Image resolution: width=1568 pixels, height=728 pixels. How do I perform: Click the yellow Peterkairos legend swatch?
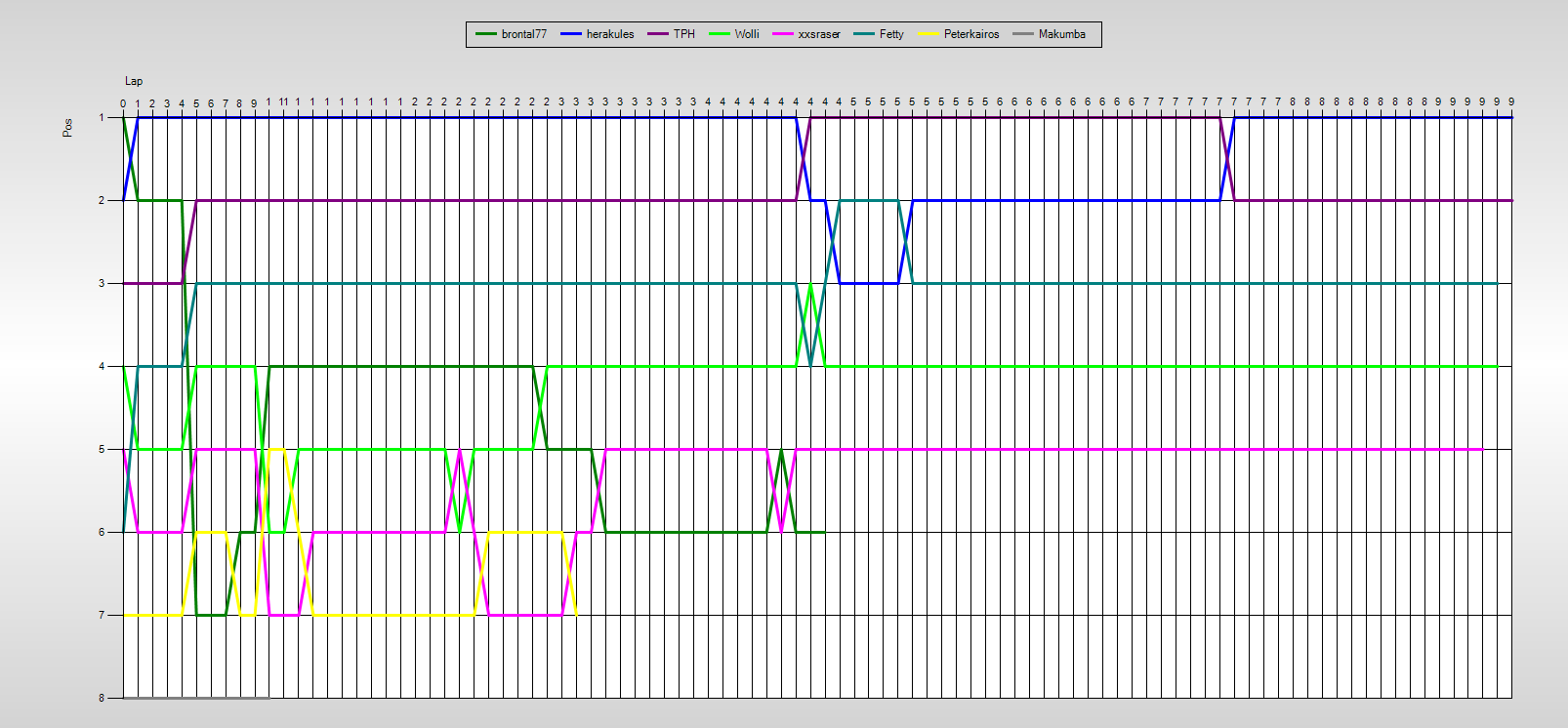coord(928,34)
